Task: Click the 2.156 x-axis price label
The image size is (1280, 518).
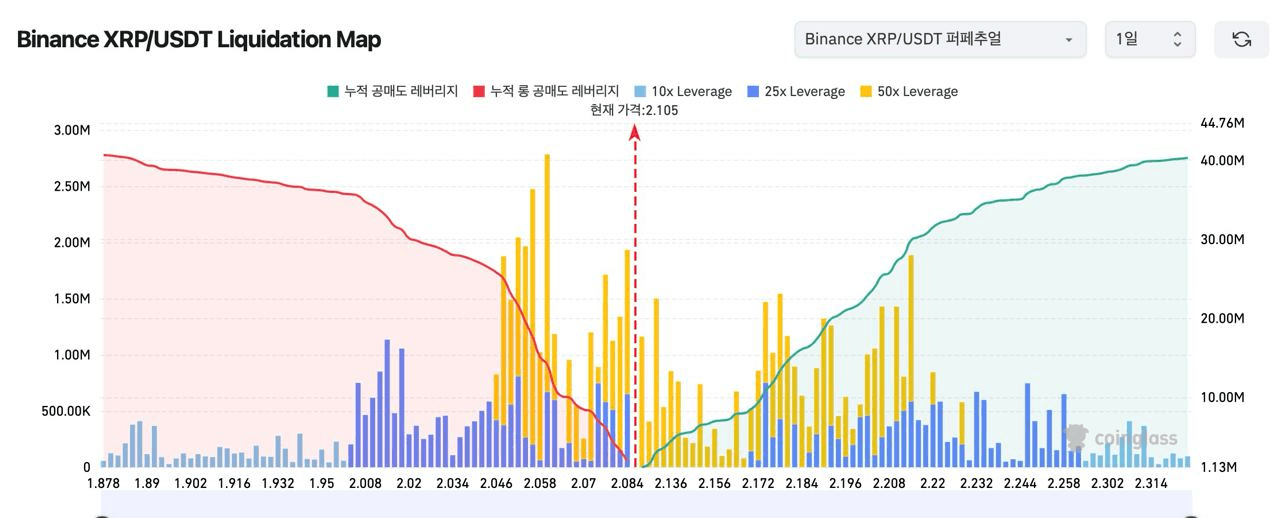Action: click(x=714, y=484)
